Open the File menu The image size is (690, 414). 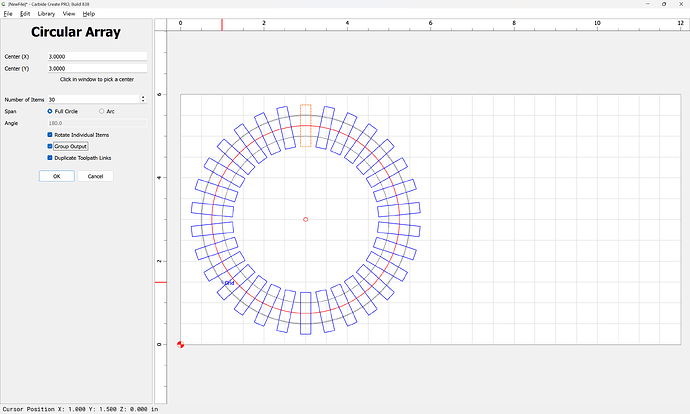coord(7,14)
